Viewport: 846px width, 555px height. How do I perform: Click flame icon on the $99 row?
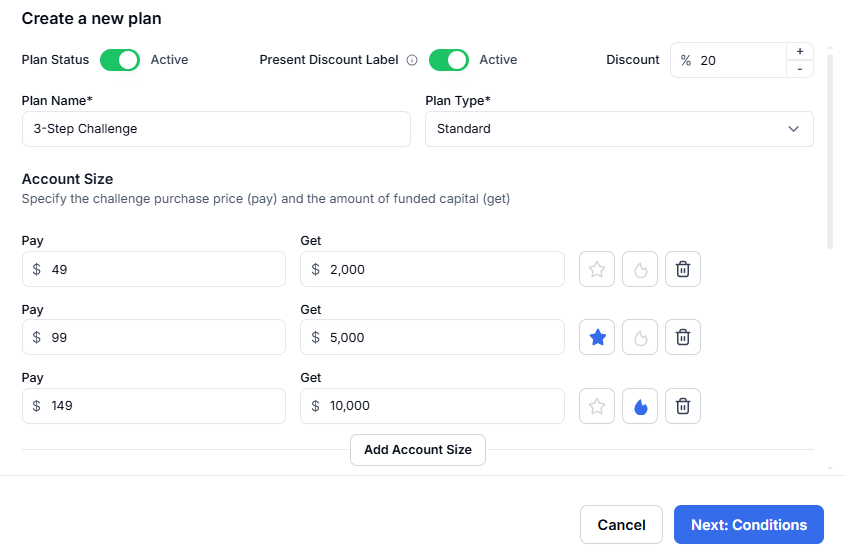pyautogui.click(x=640, y=337)
